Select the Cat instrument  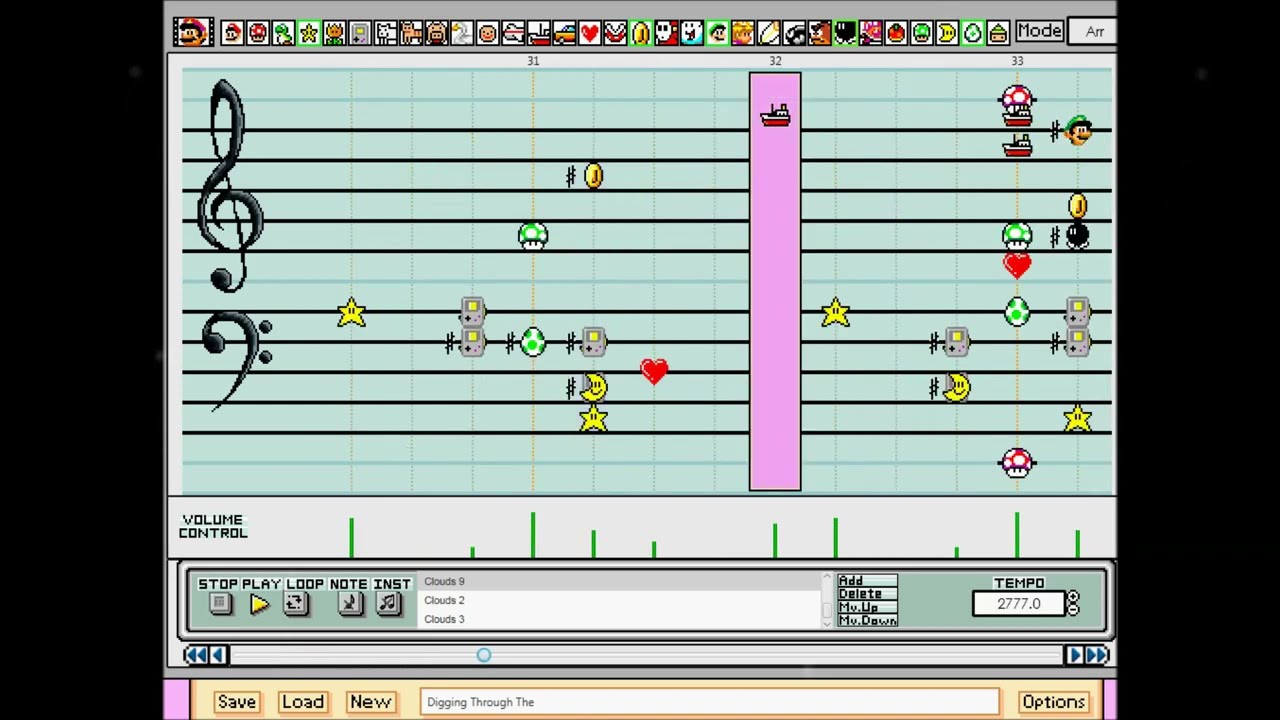(x=411, y=33)
